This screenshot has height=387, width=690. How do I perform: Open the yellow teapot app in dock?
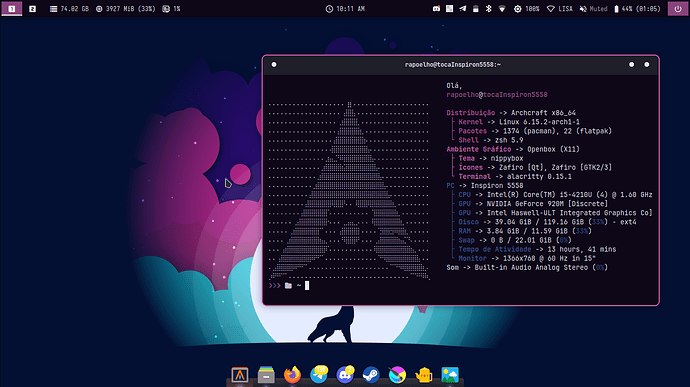(424, 375)
